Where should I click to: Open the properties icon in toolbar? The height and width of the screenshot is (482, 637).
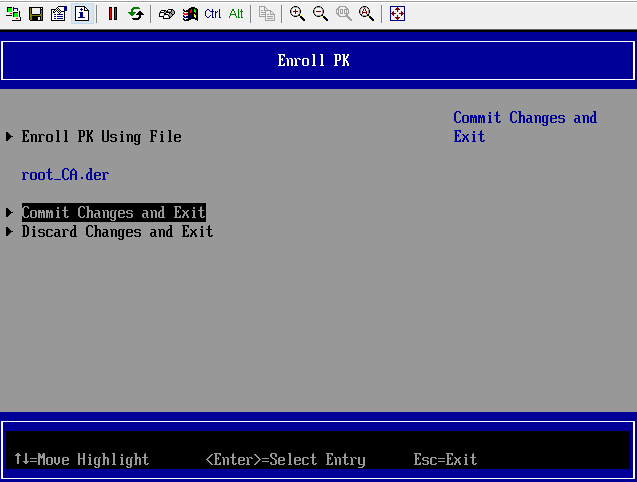tap(58, 14)
